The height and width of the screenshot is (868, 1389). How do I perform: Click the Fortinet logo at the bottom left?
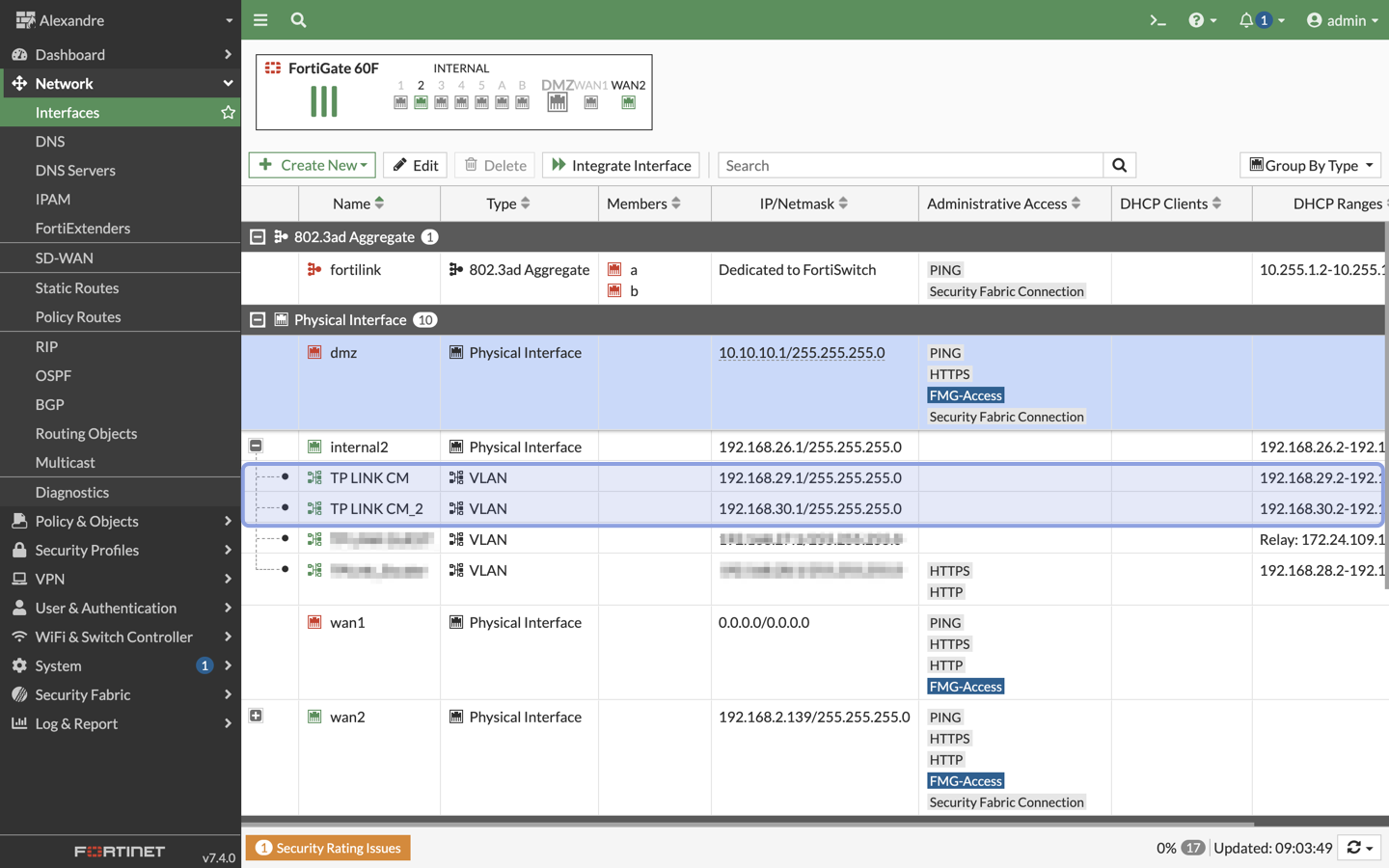pyautogui.click(x=118, y=851)
